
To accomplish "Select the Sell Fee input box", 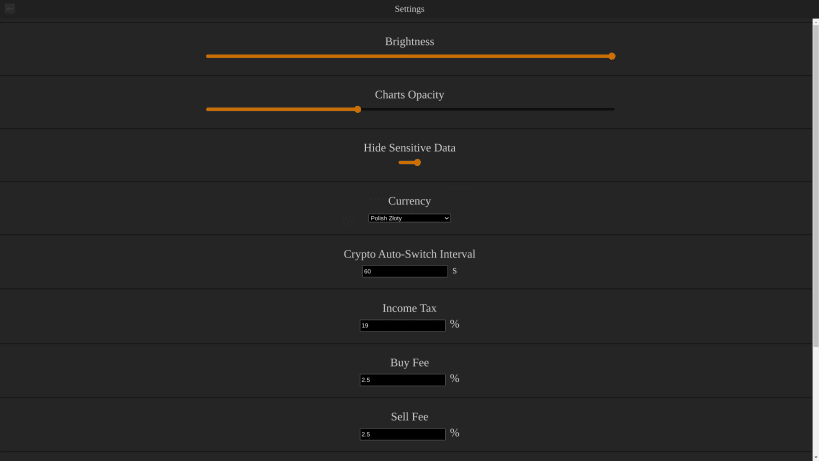I will [x=403, y=434].
